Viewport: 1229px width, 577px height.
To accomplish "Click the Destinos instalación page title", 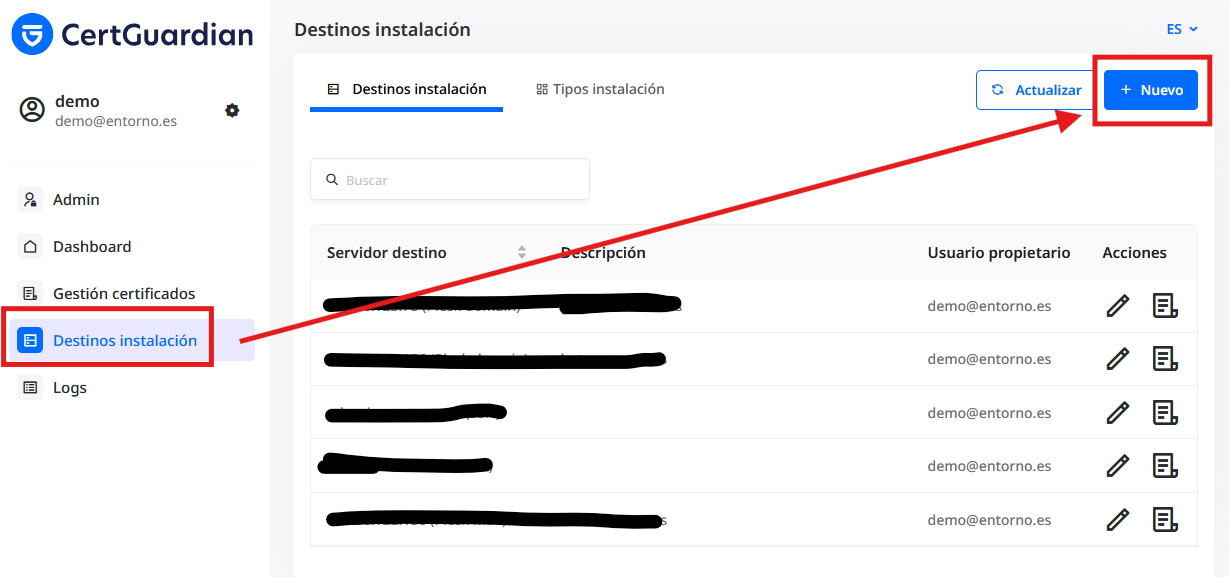I will pyautogui.click(x=382, y=30).
